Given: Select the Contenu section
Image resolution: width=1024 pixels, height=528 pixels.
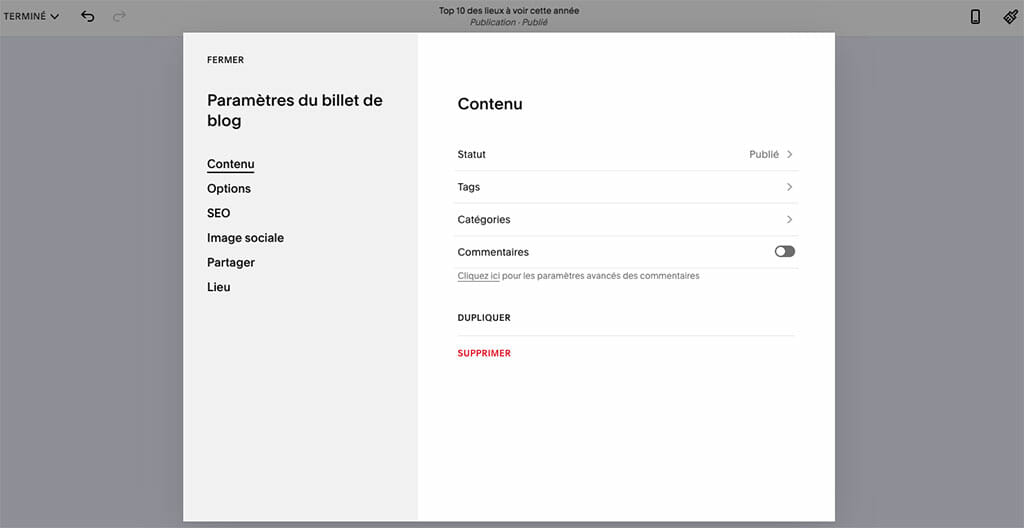Looking at the screenshot, I should pos(231,164).
